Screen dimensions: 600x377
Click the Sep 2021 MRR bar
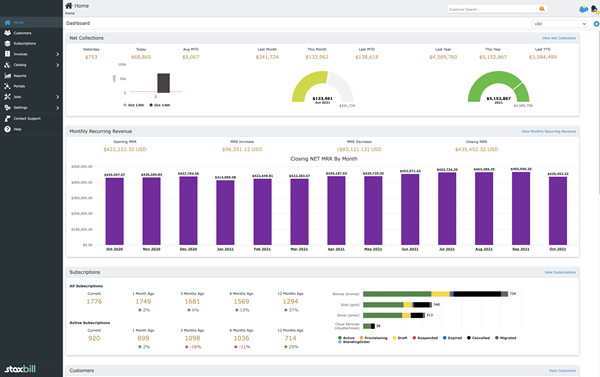[521, 208]
